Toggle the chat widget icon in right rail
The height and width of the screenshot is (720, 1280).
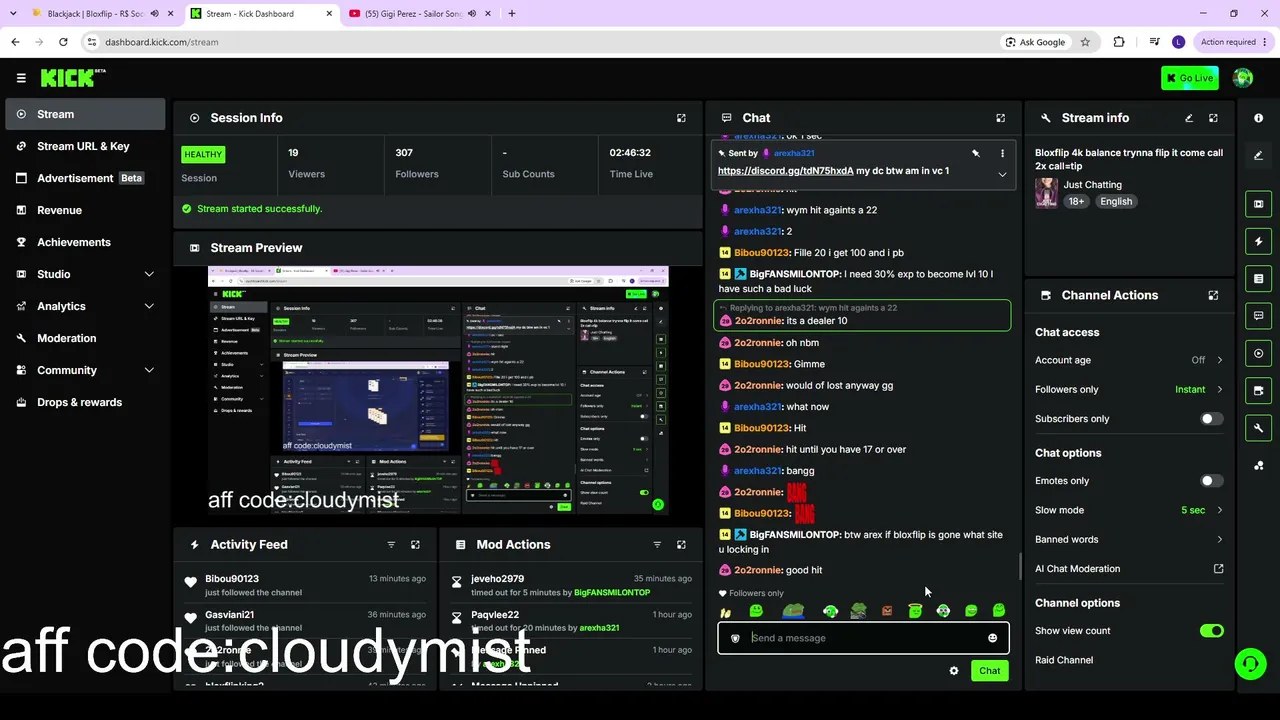1259,316
